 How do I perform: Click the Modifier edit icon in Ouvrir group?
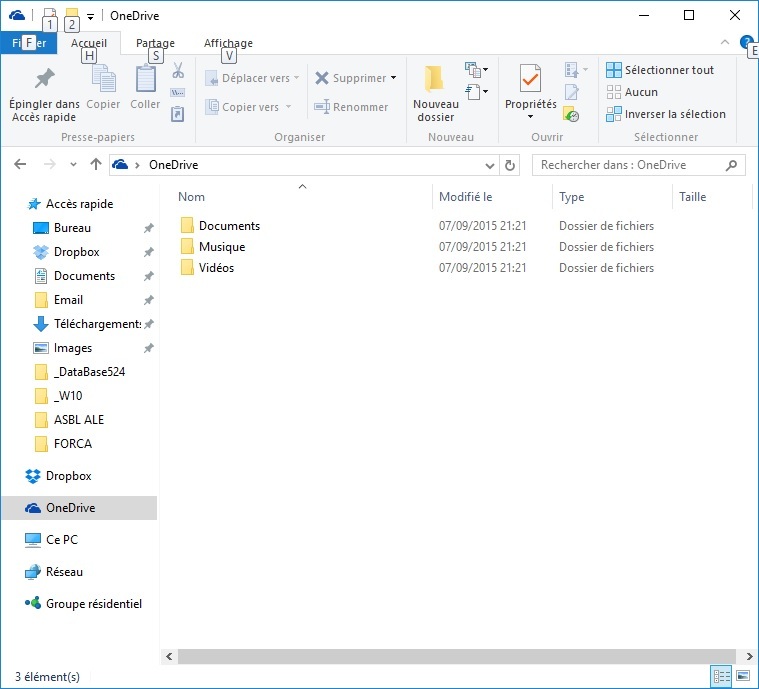point(572,92)
